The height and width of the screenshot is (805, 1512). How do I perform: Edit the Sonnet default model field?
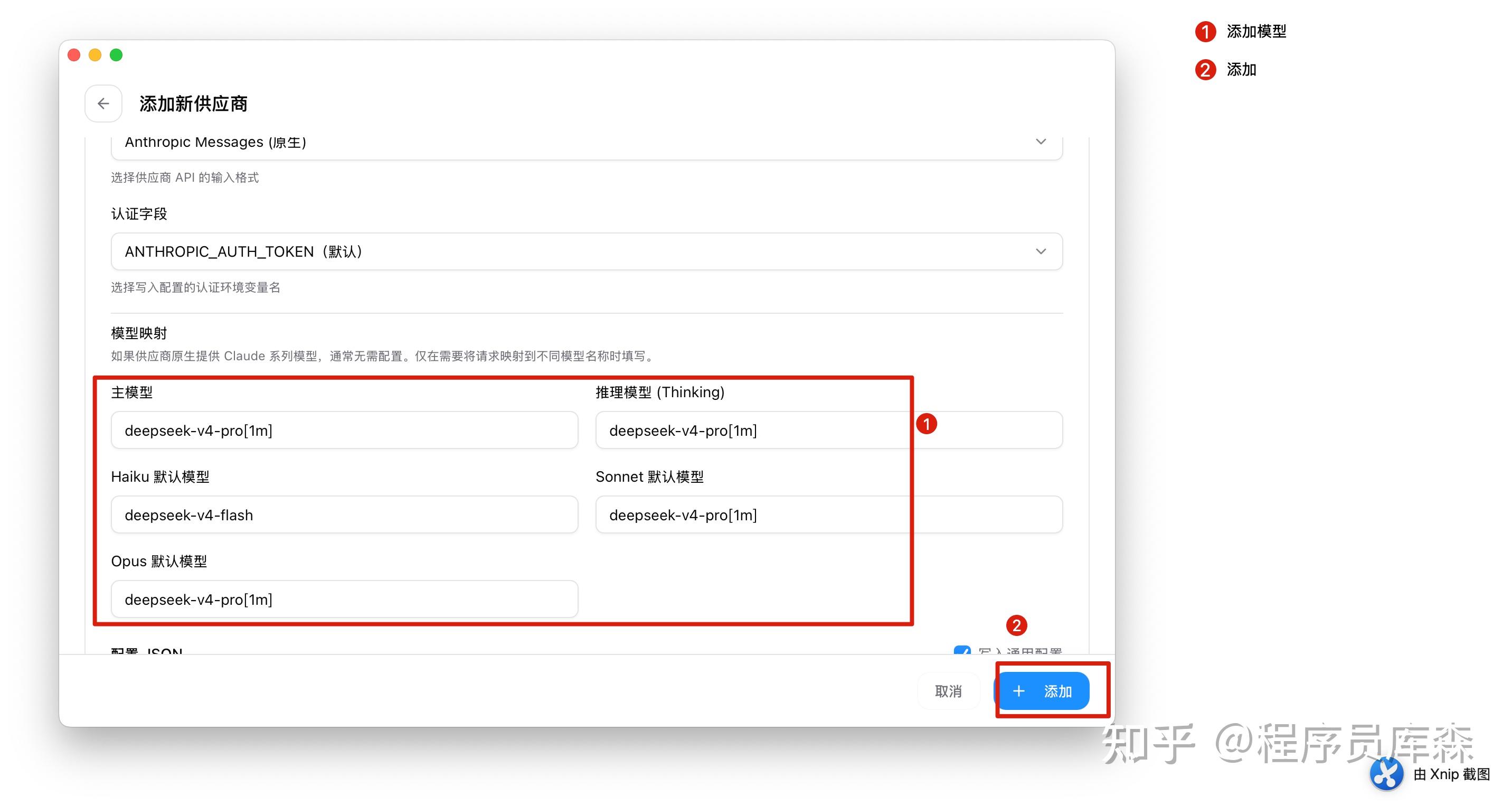[x=829, y=515]
